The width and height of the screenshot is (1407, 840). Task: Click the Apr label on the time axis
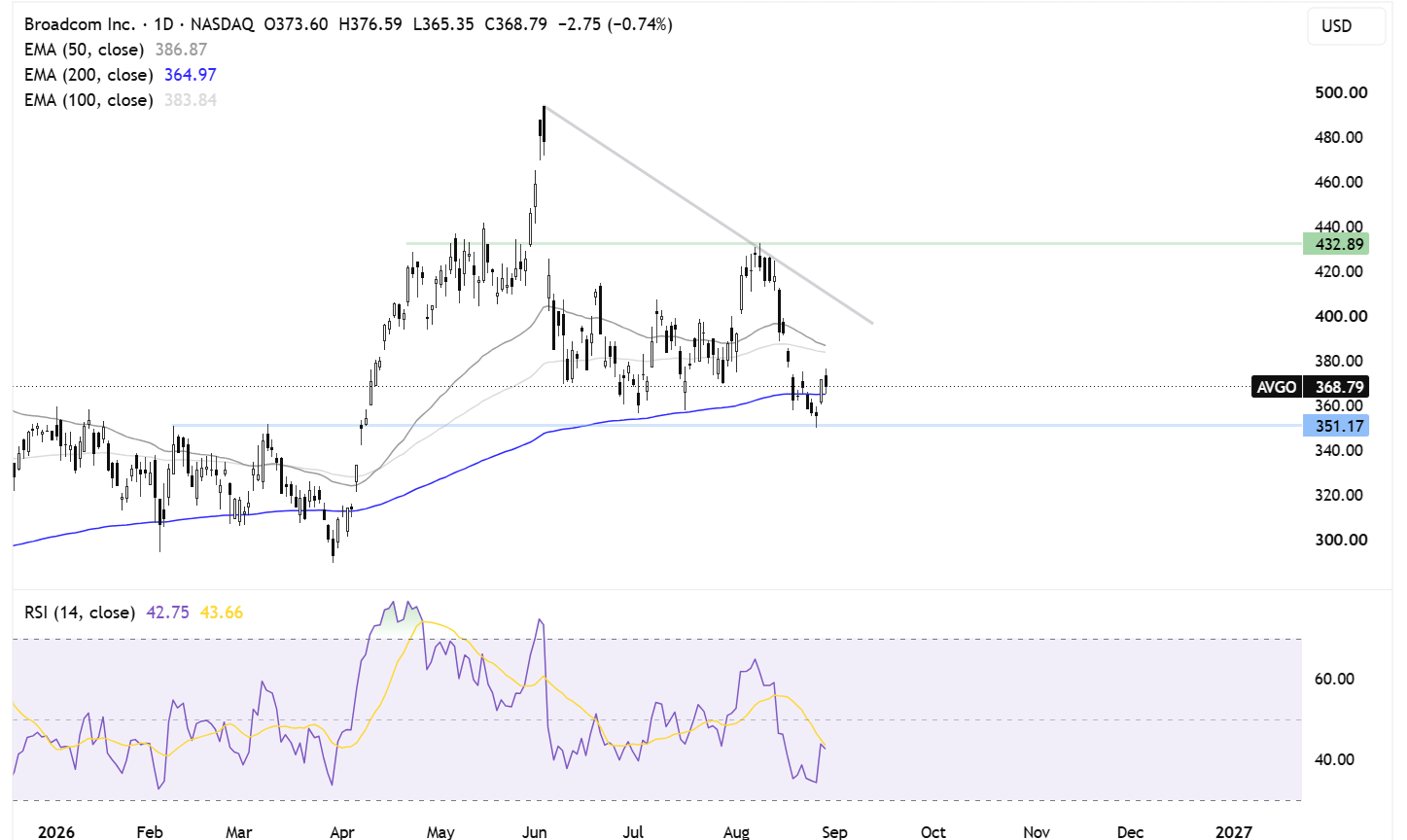pyautogui.click(x=342, y=831)
